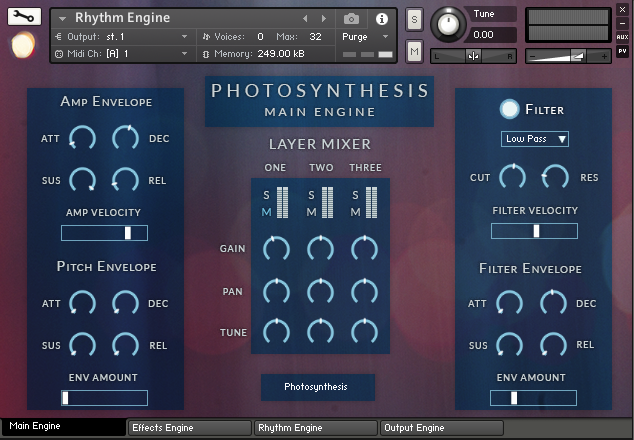Screen dimensions: 634x440
Task: Mute layer TWO
Action: click(x=311, y=212)
